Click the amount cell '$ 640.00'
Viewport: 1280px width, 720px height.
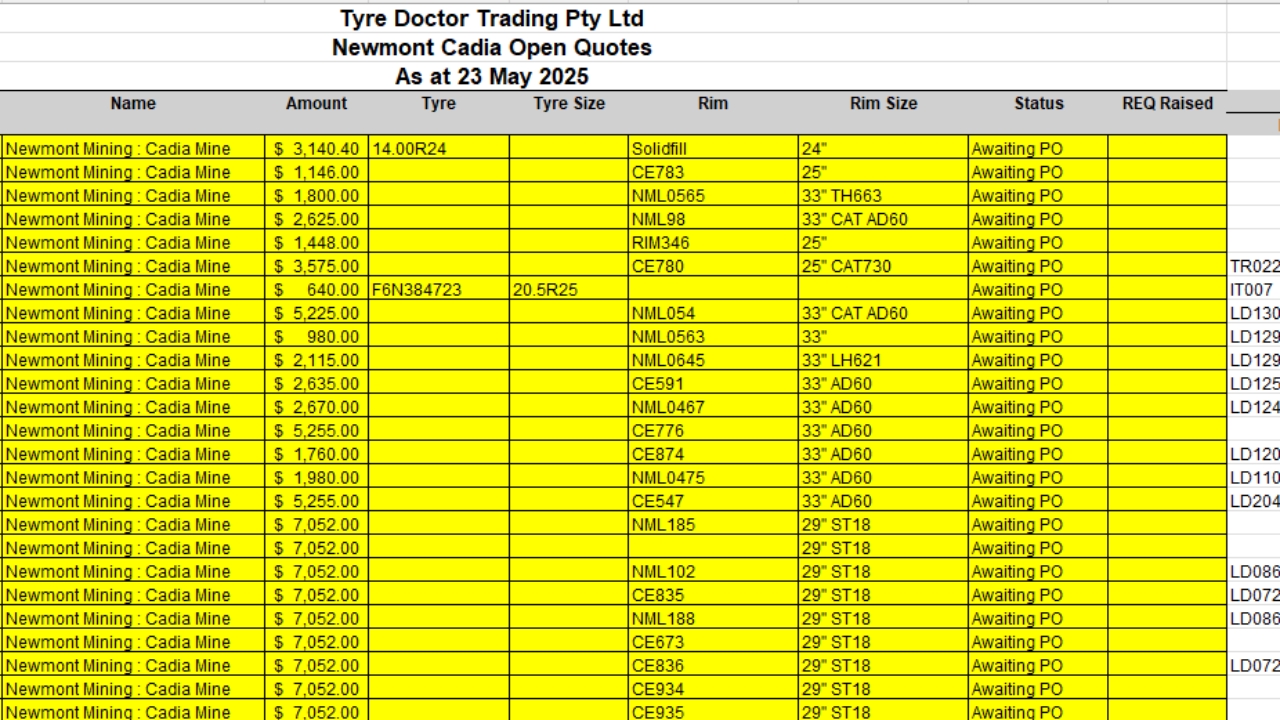[317, 290]
